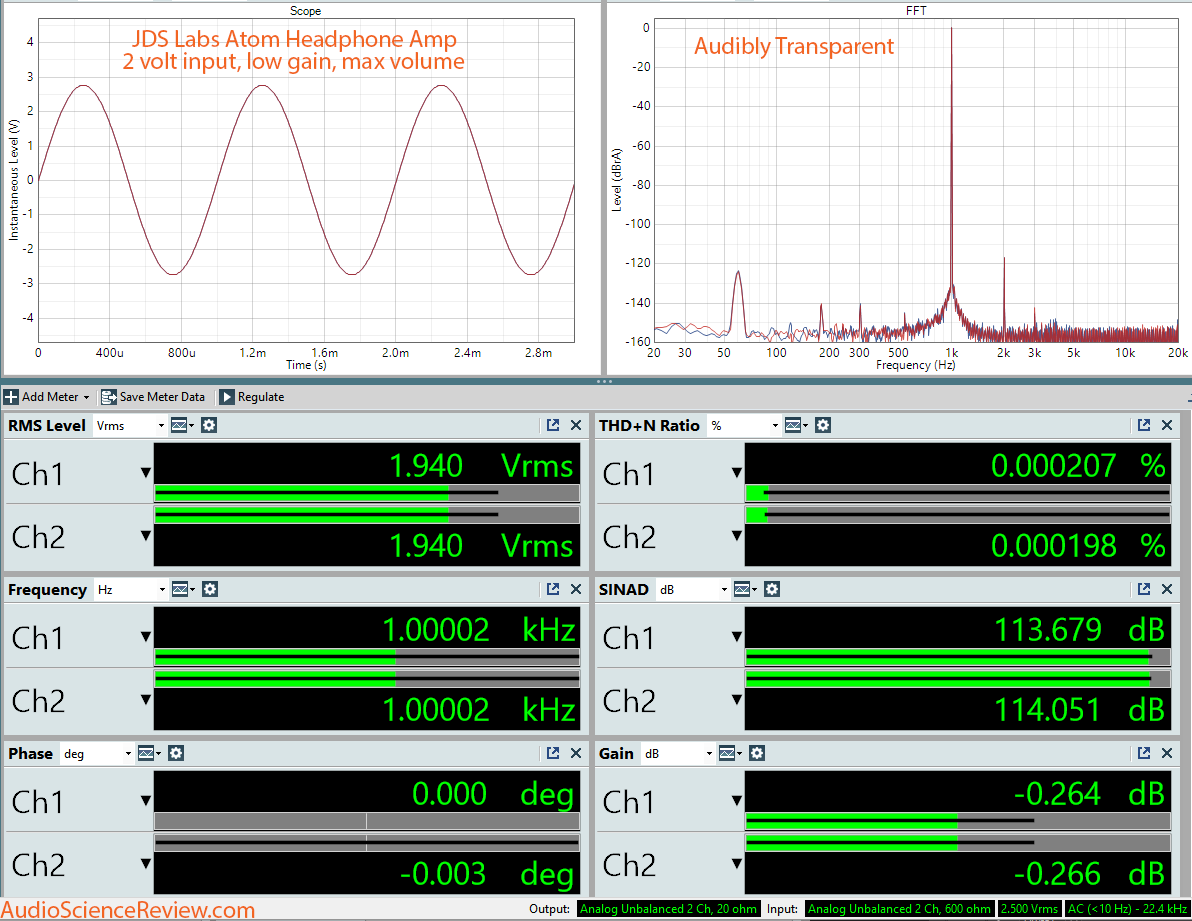Click the splitter handle between graphs and meters
The height and width of the screenshot is (921, 1192).
[604, 381]
